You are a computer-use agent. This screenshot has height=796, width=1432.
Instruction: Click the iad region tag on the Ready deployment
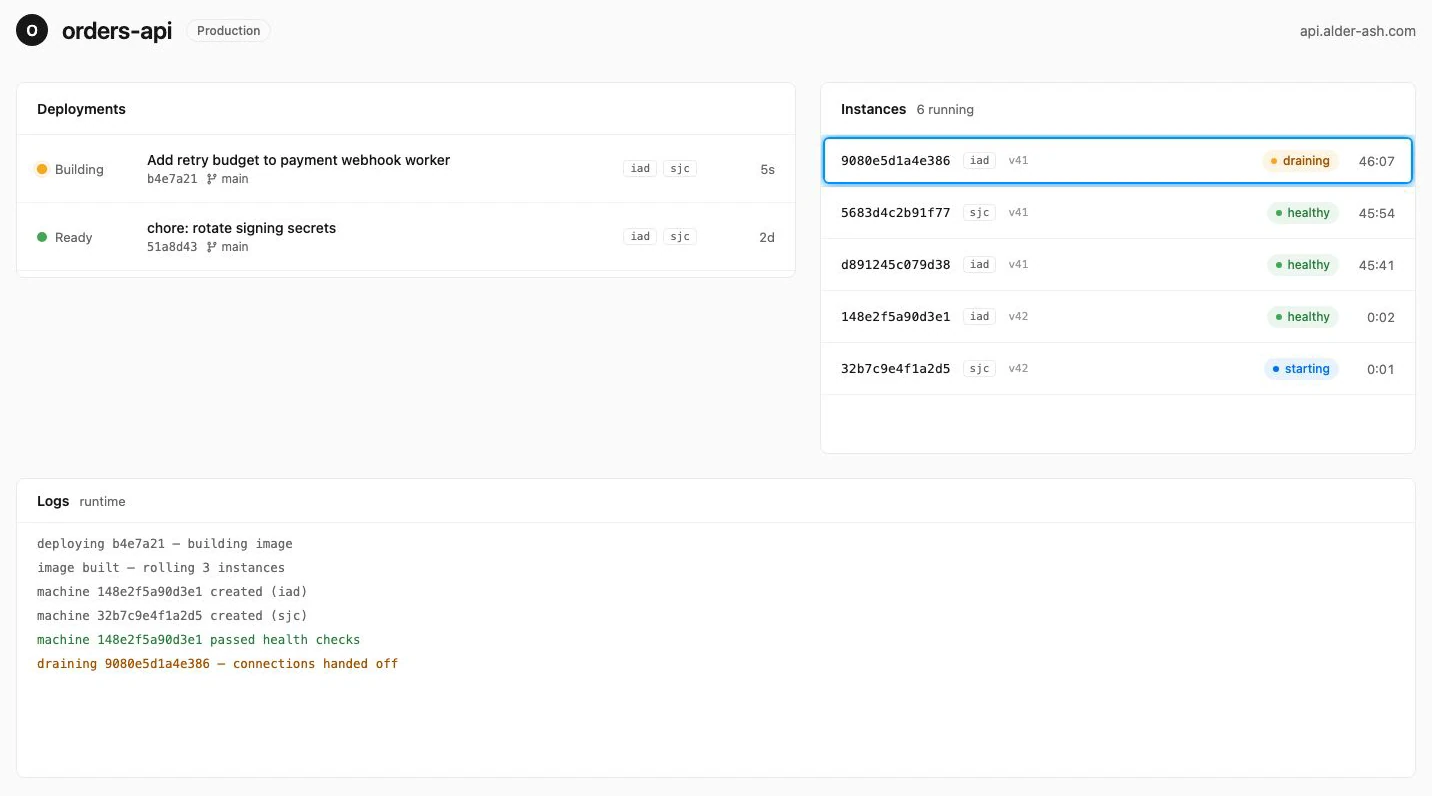[640, 237]
